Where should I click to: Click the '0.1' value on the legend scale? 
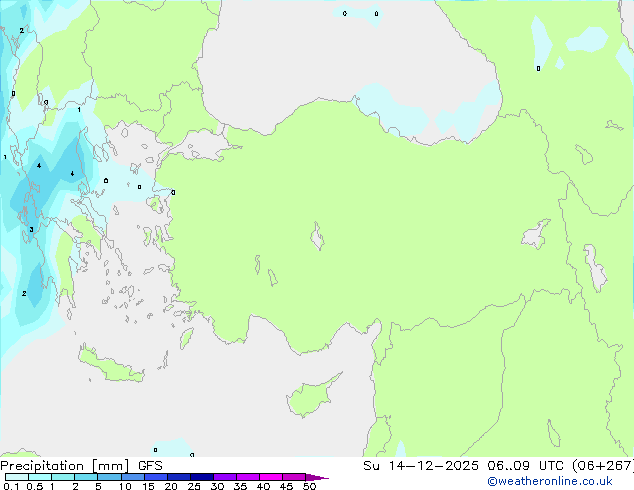point(10,486)
